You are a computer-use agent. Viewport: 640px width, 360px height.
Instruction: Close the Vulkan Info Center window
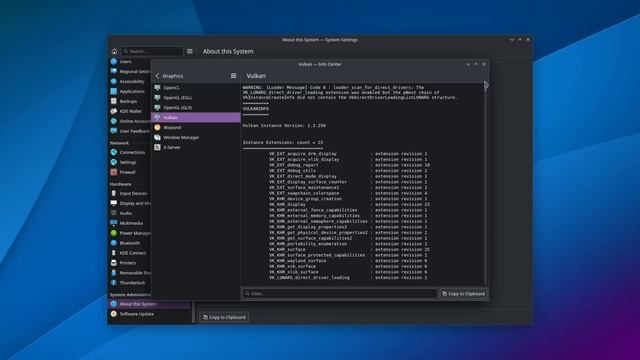(484, 64)
